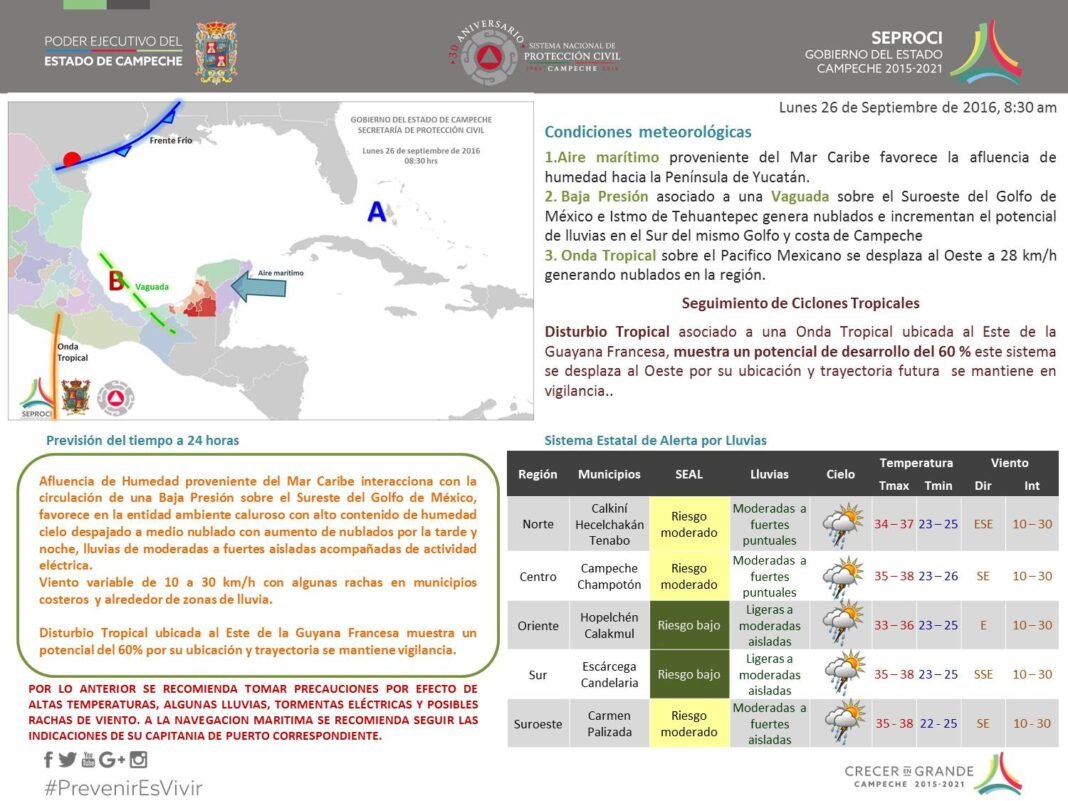The width and height of the screenshot is (1068, 801).
Task: Open the Twitter bird icon
Action: [x=67, y=760]
